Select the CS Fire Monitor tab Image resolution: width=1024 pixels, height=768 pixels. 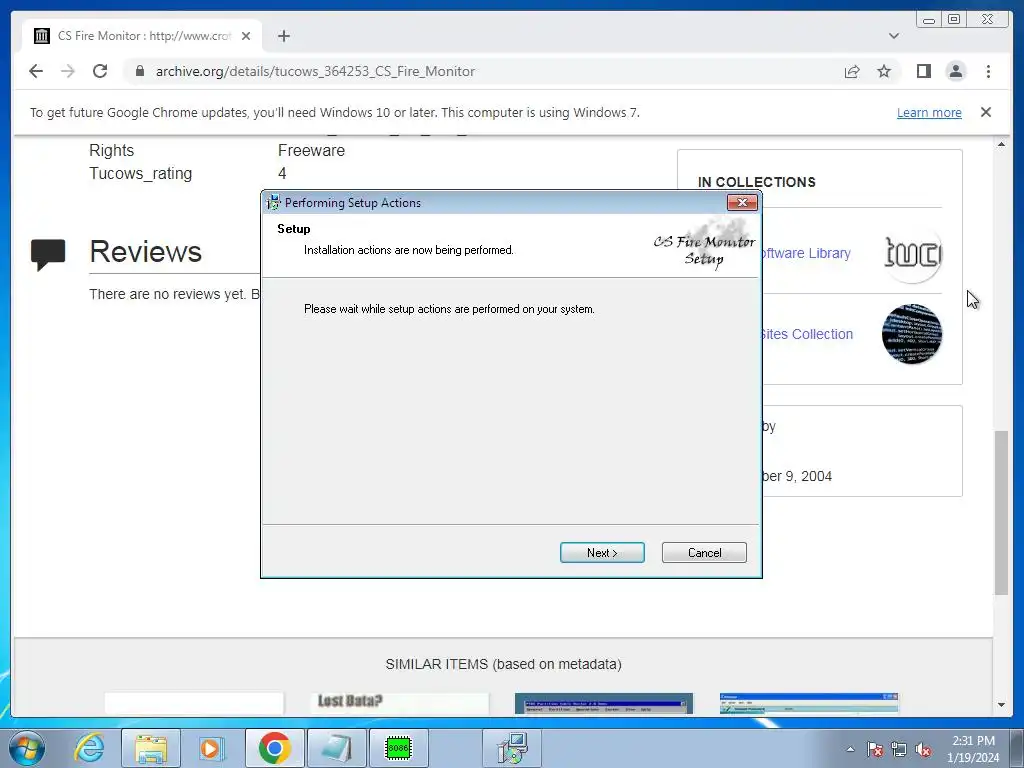[x=142, y=36]
